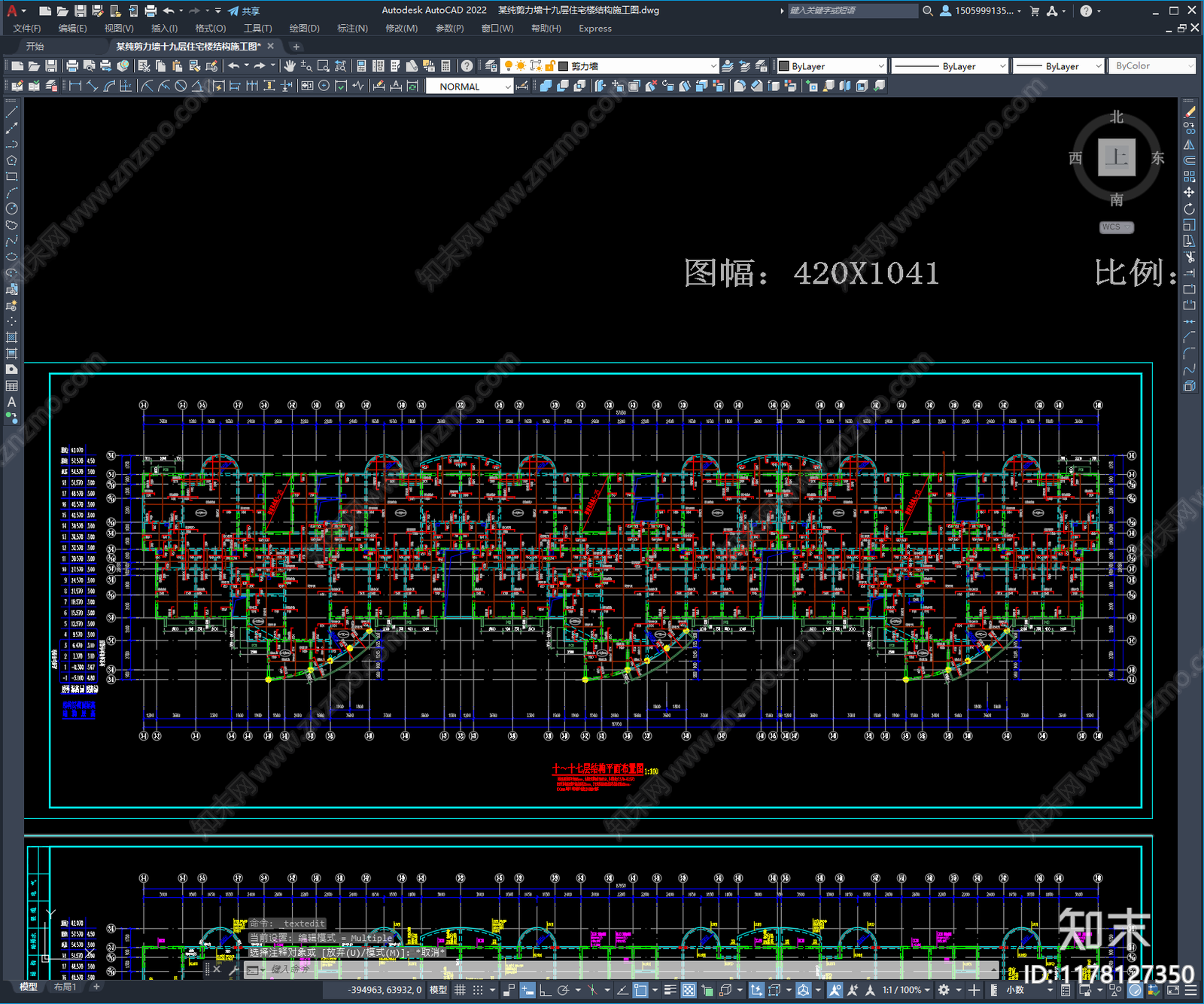
Task: Click the Autodesk App Store cart icon
Action: 1034,11
